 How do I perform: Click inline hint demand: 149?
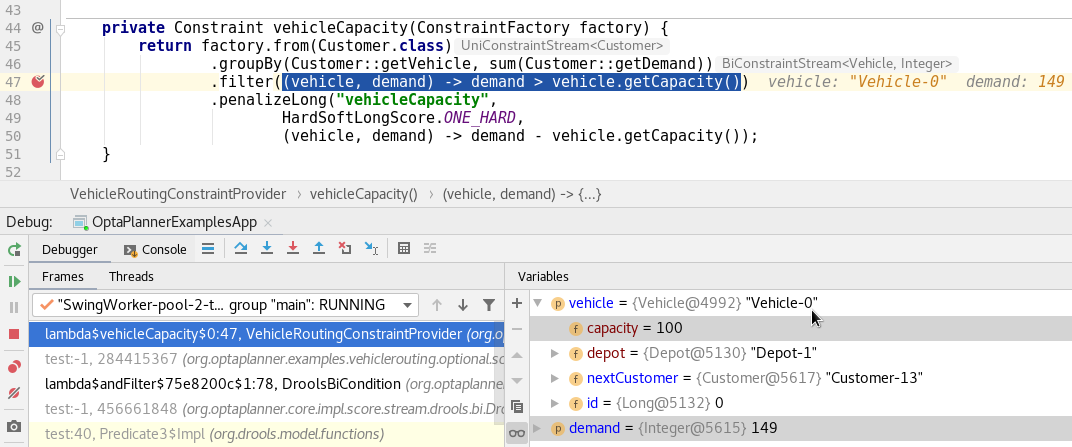pos(1015,82)
